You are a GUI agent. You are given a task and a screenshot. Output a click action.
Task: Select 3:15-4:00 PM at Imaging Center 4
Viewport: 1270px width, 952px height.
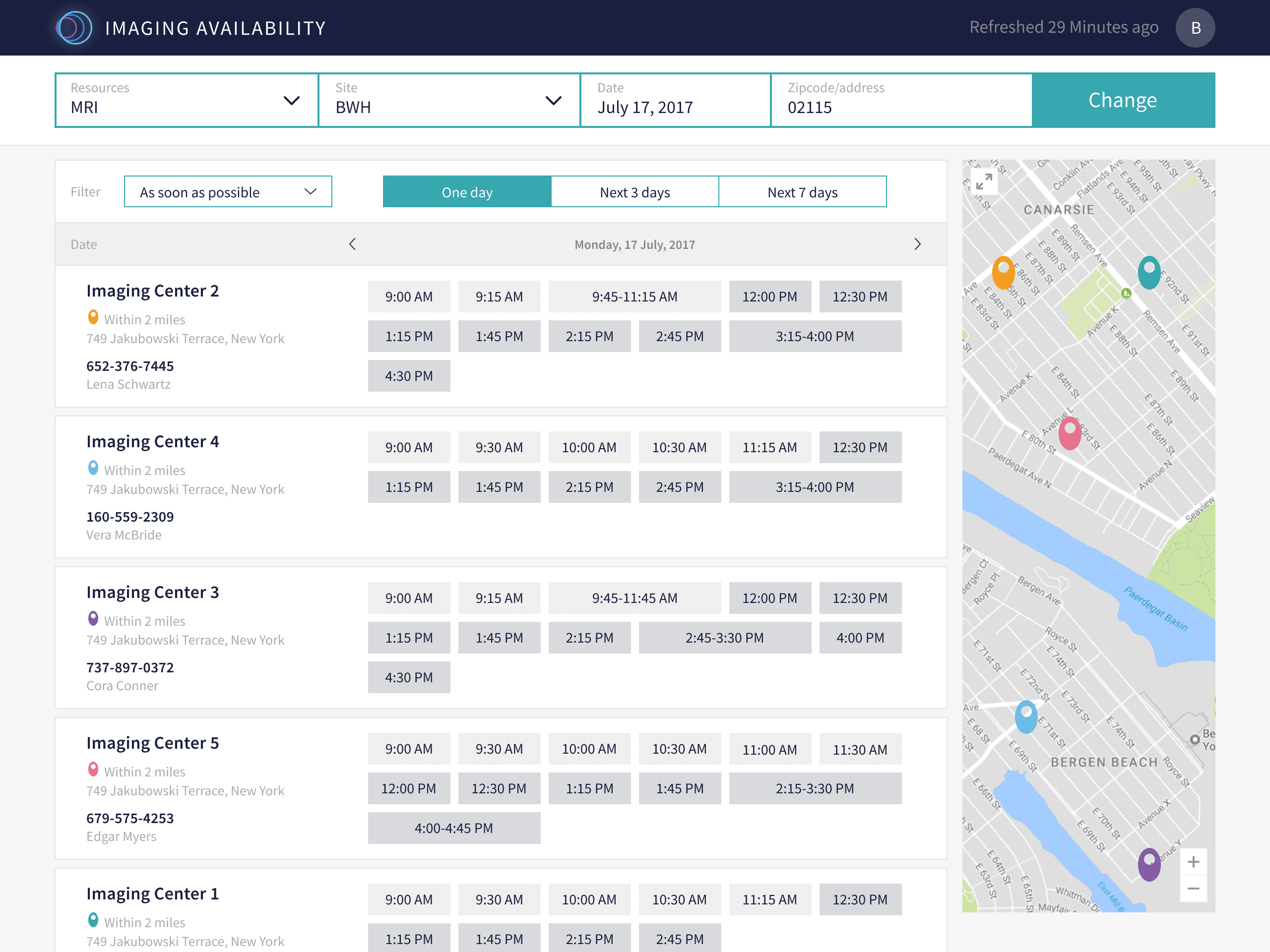815,487
